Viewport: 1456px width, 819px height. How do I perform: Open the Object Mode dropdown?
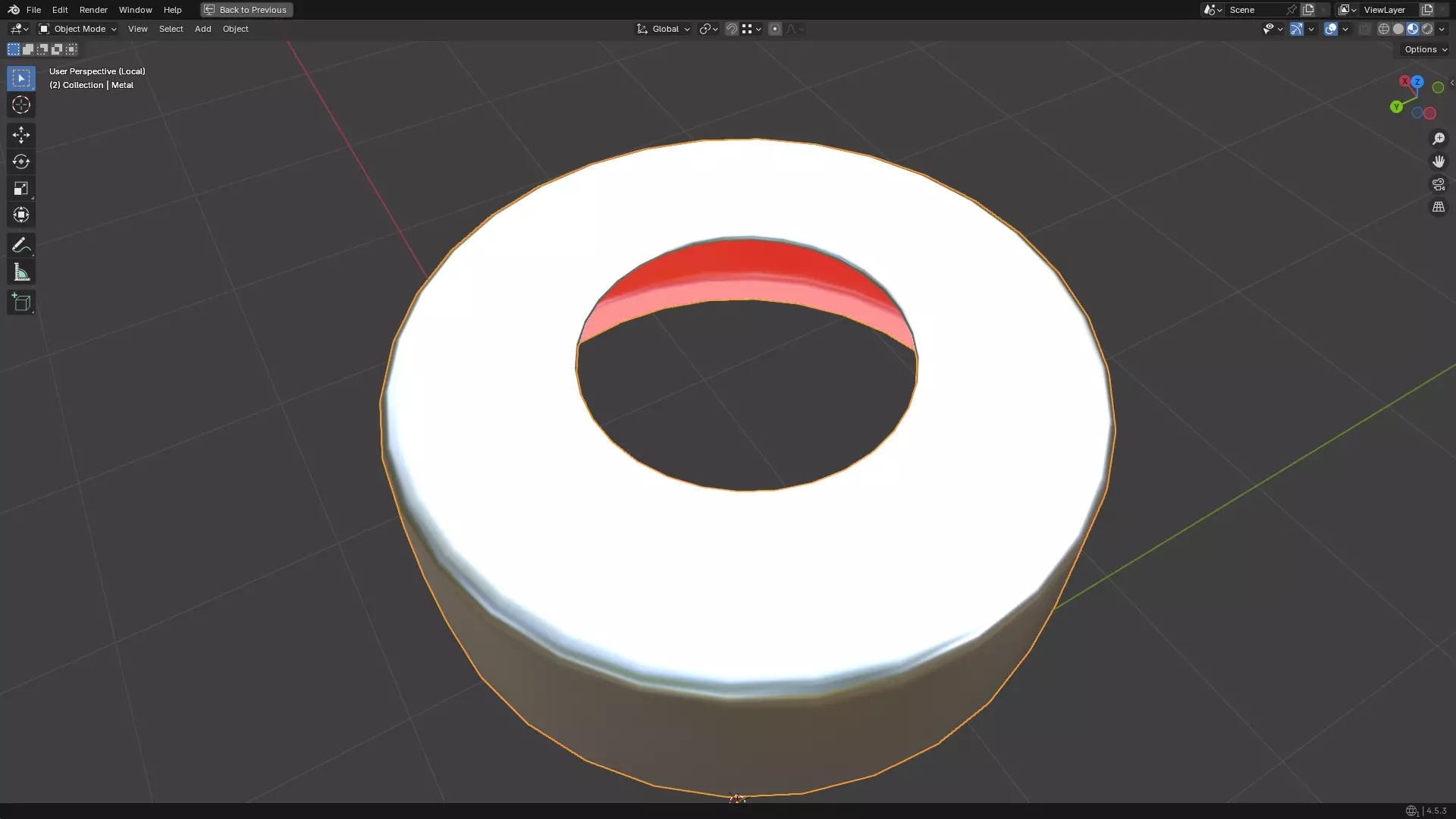[78, 29]
